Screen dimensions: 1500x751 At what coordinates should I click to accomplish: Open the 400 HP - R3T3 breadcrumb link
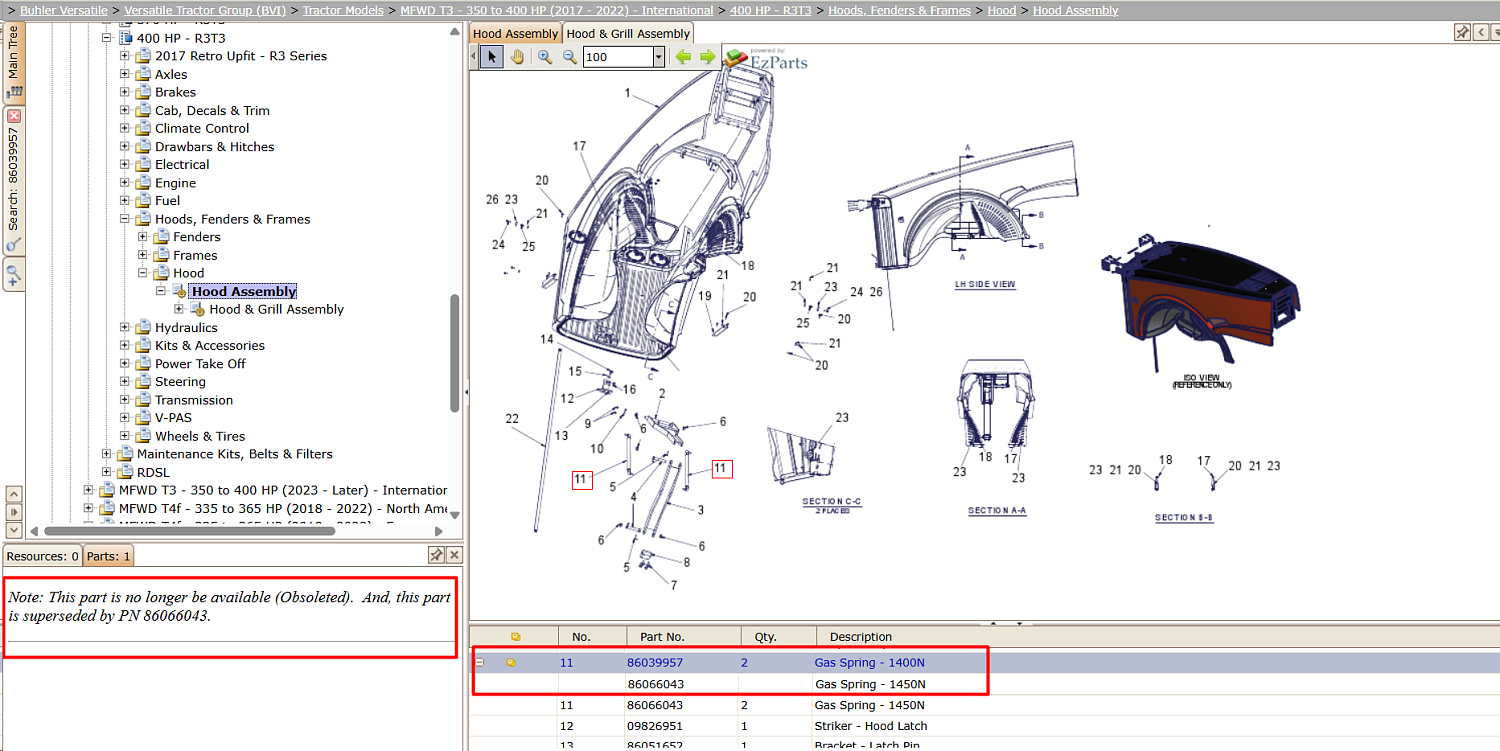[x=771, y=10]
